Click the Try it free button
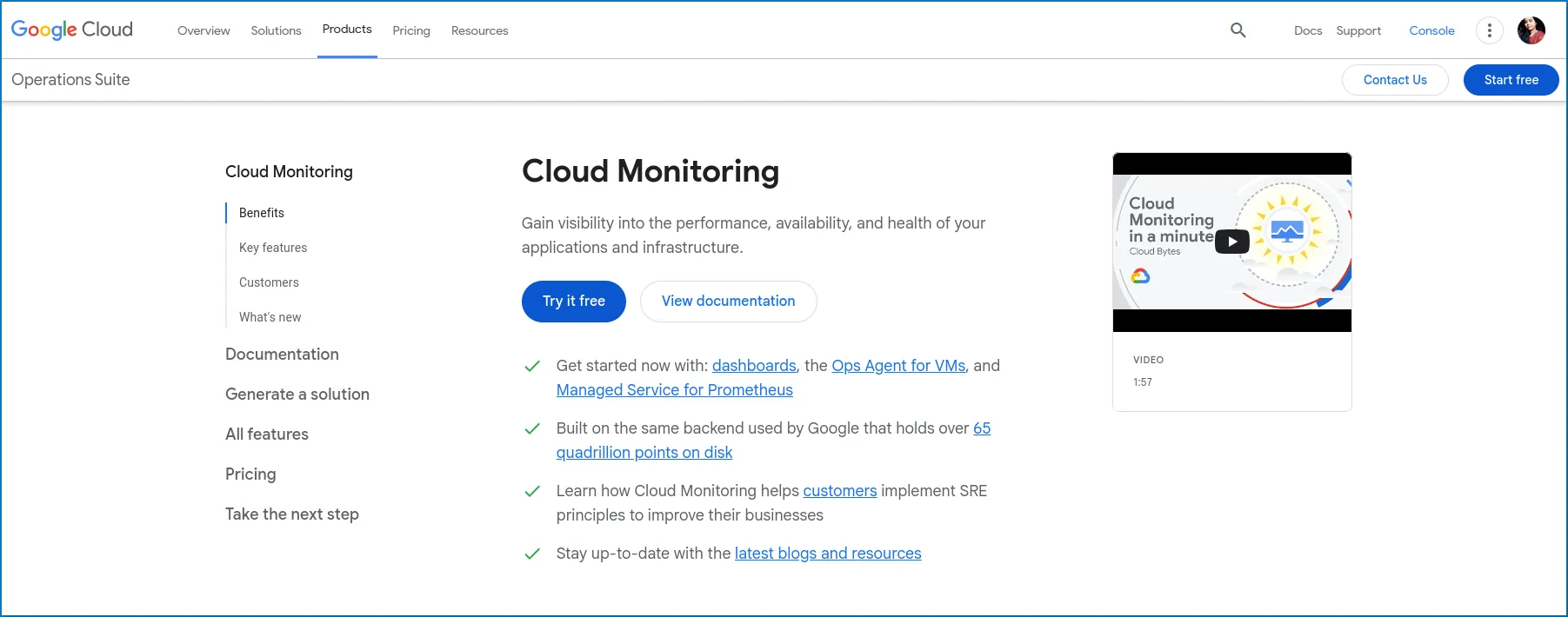This screenshot has height=617, width=1568. 574,302
